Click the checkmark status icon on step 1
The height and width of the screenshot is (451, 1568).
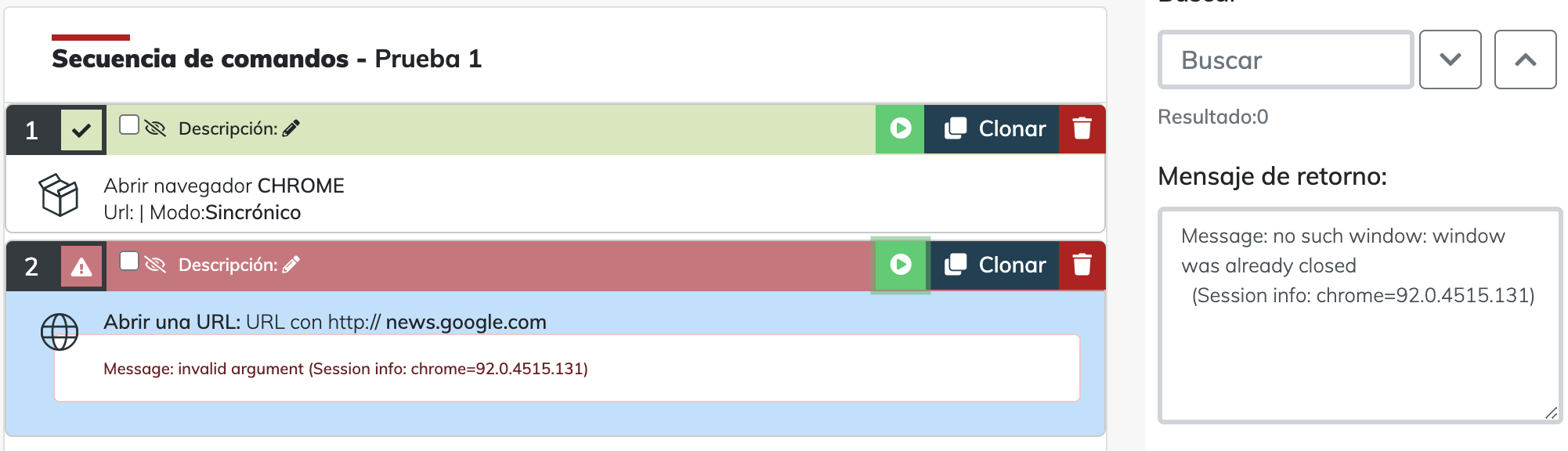pyautogui.click(x=81, y=131)
